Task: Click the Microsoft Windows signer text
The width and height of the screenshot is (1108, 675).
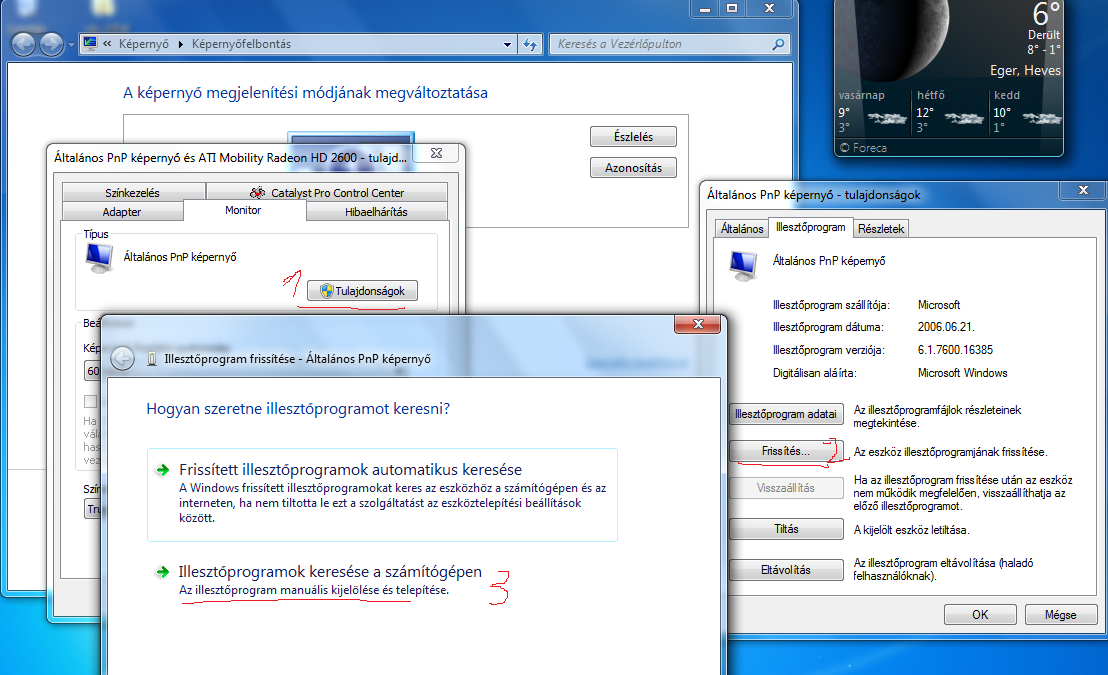Action: tap(962, 372)
